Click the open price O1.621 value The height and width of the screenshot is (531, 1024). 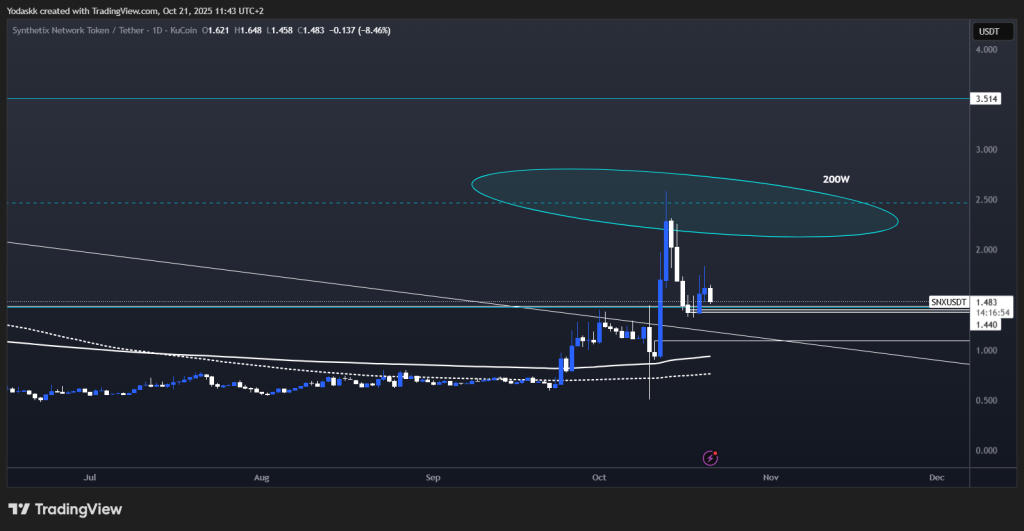coord(216,30)
